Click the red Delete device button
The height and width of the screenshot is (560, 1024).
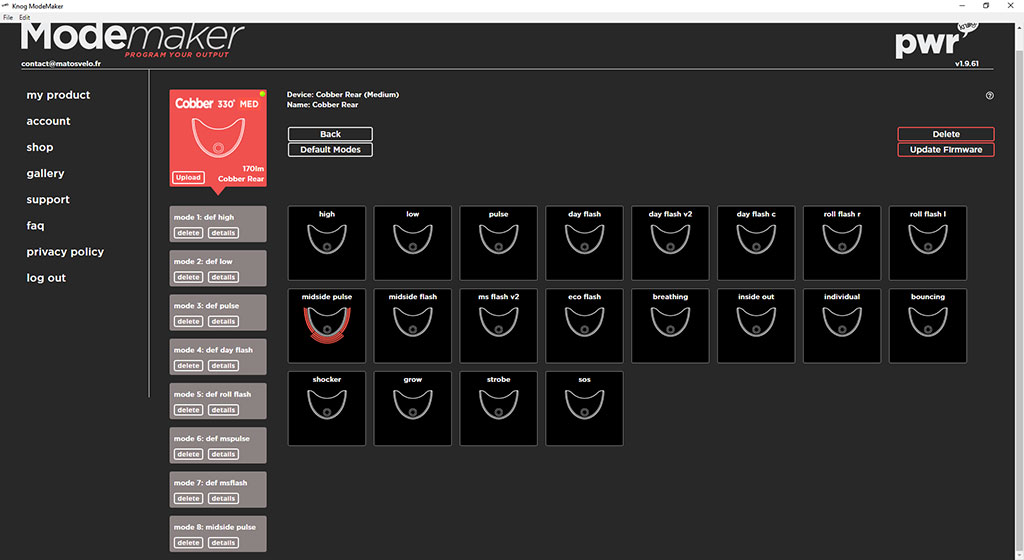[946, 134]
